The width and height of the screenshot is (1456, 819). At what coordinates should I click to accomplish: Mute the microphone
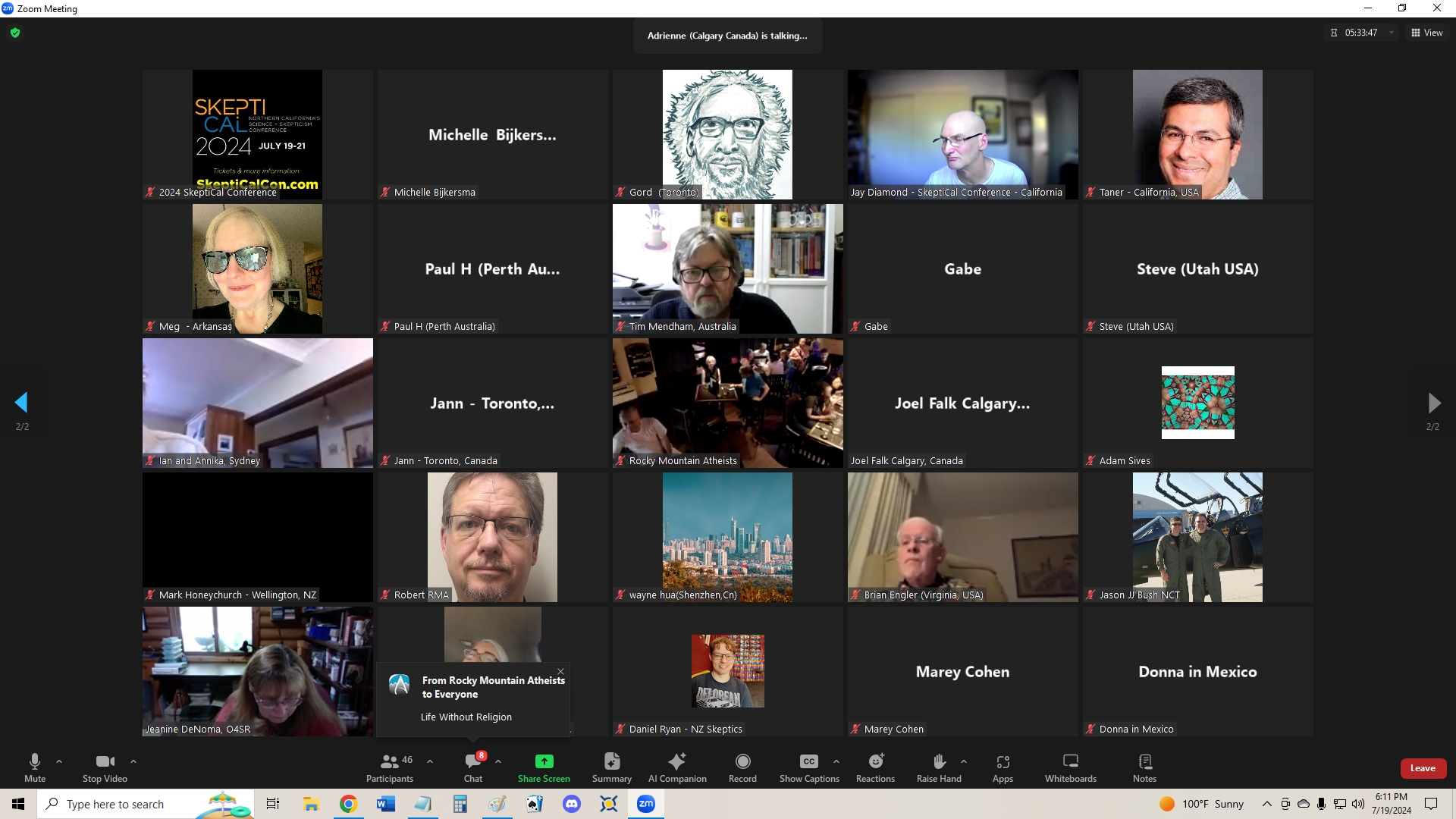[35, 762]
